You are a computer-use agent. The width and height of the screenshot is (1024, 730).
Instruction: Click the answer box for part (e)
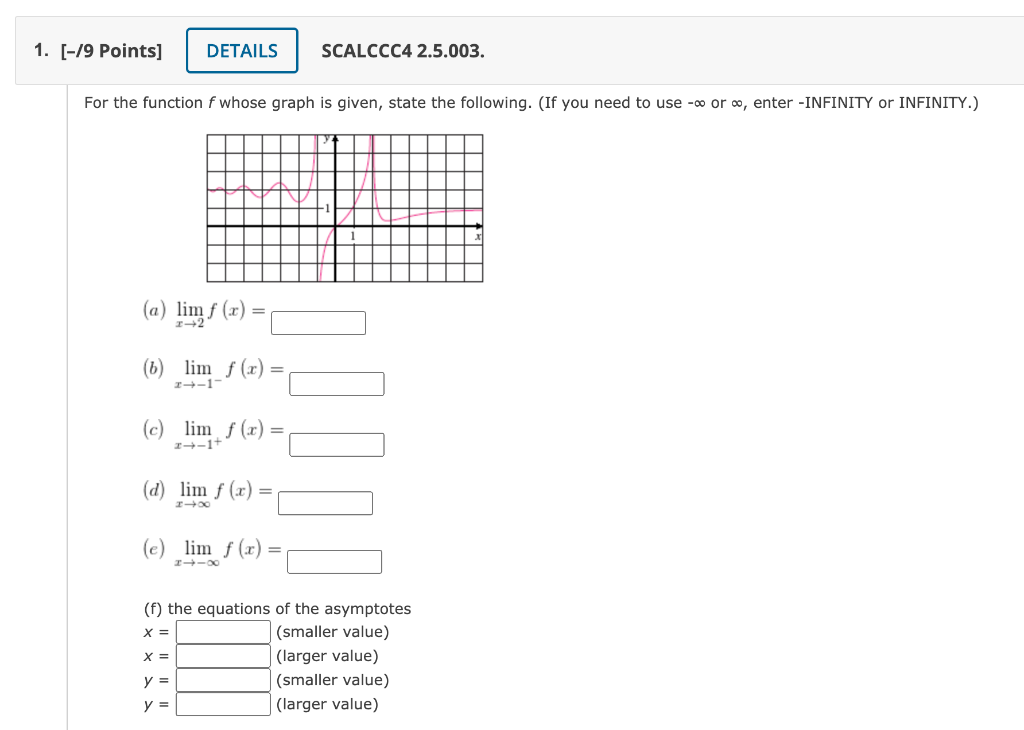[x=334, y=561]
